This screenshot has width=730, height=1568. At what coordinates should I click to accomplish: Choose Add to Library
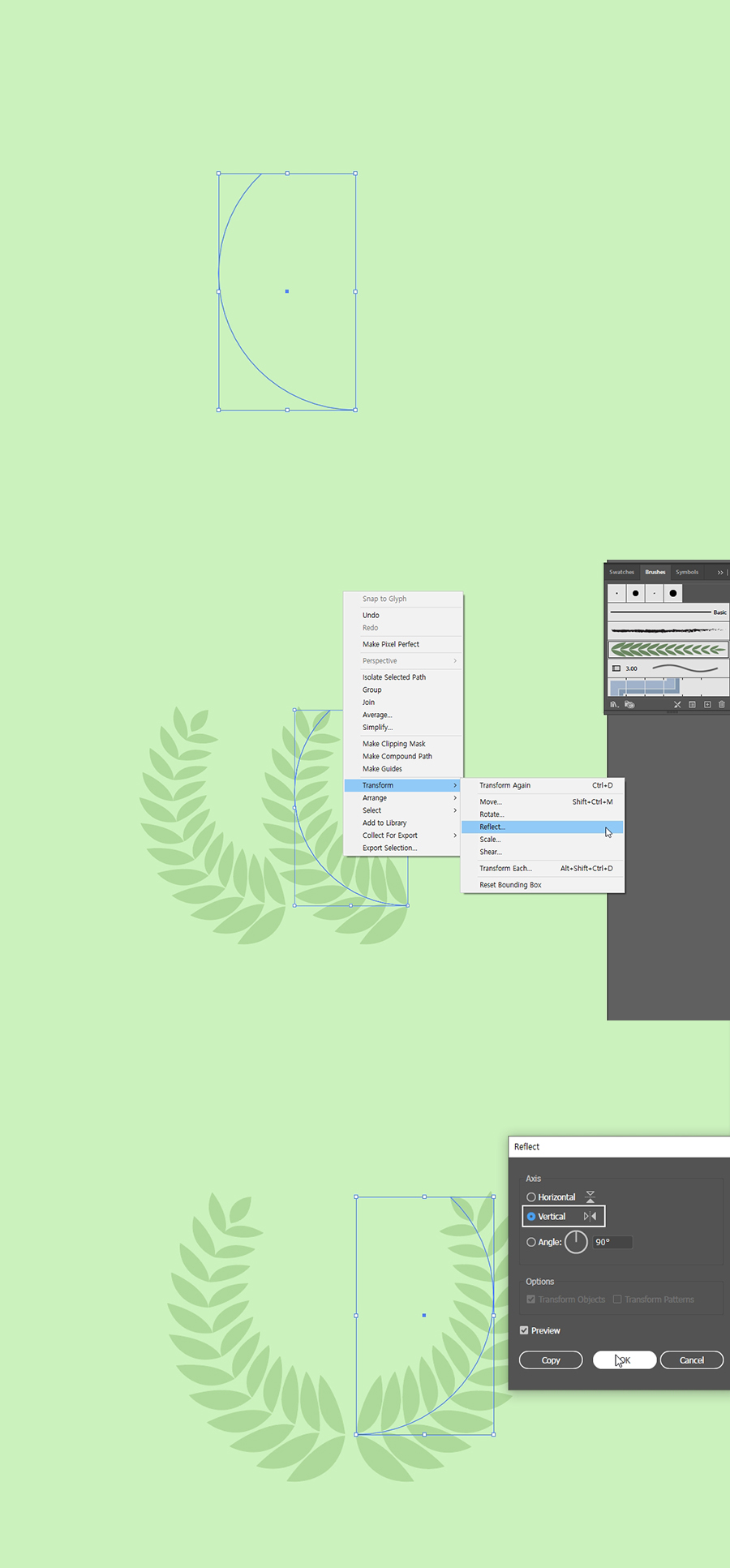coord(402,823)
